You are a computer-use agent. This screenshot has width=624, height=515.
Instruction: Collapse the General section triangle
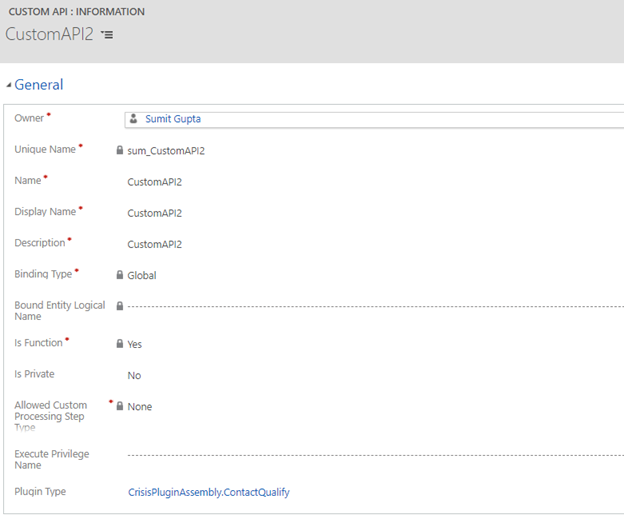9,86
